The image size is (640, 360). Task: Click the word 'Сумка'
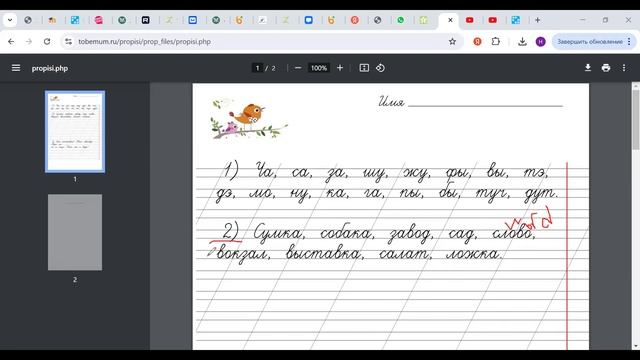point(279,232)
